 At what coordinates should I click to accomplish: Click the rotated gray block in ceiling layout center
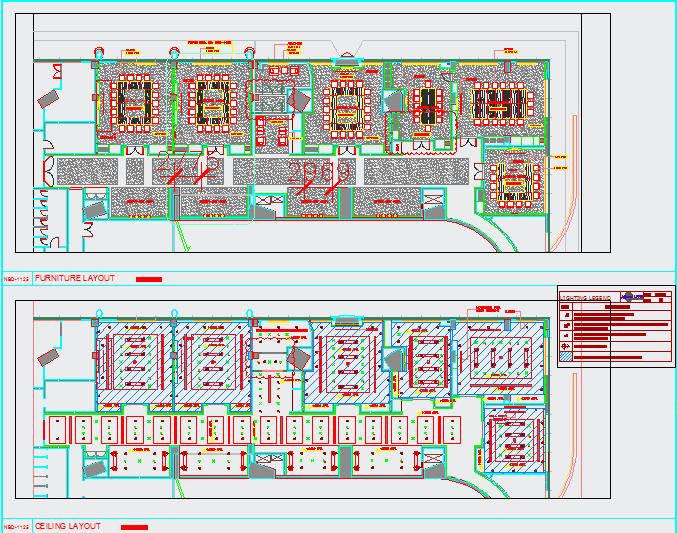(298, 359)
